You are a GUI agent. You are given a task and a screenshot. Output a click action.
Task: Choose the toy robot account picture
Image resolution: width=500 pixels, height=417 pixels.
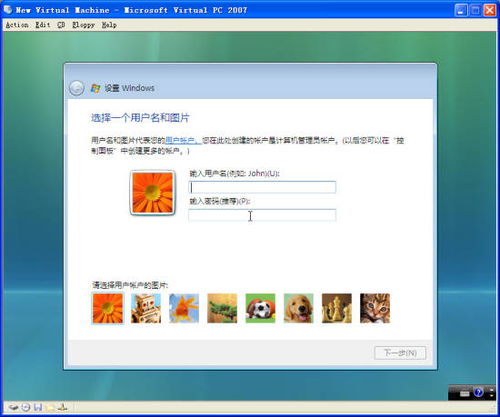tap(146, 308)
